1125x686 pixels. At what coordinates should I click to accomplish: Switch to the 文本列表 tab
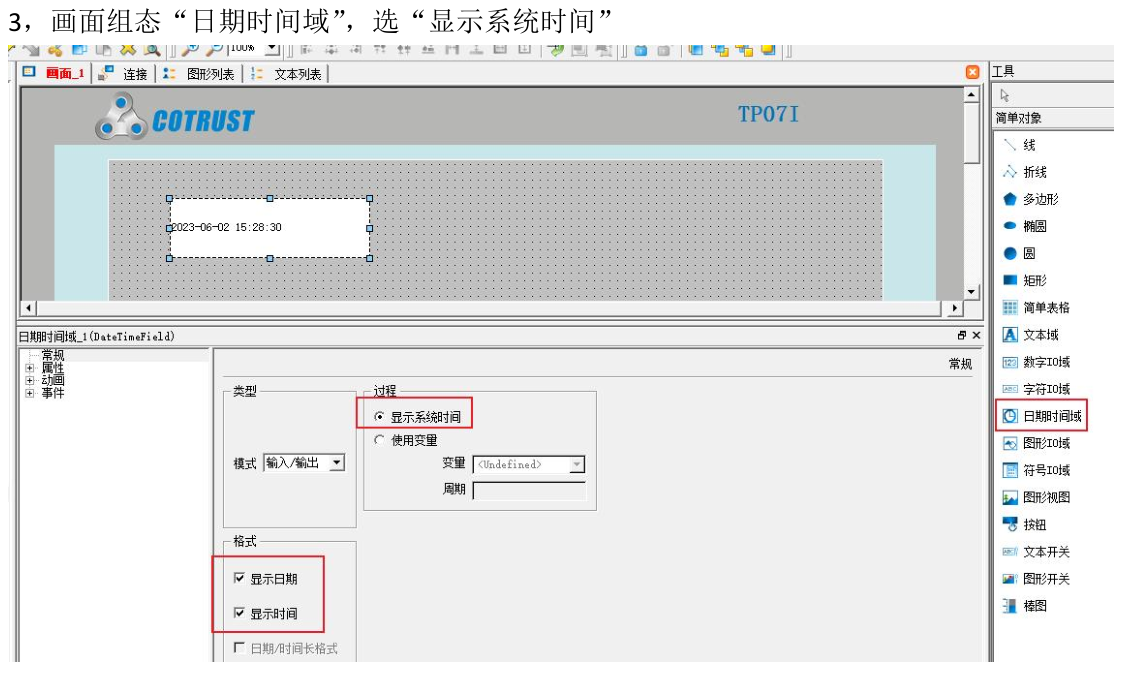286,74
